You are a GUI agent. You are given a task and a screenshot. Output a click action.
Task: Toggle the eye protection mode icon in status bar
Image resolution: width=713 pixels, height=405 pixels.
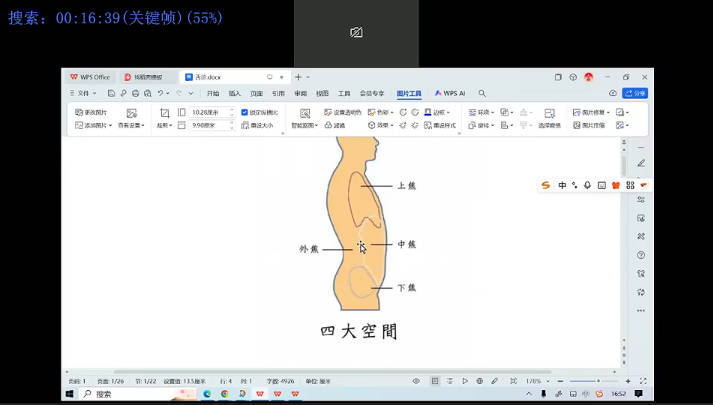416,381
